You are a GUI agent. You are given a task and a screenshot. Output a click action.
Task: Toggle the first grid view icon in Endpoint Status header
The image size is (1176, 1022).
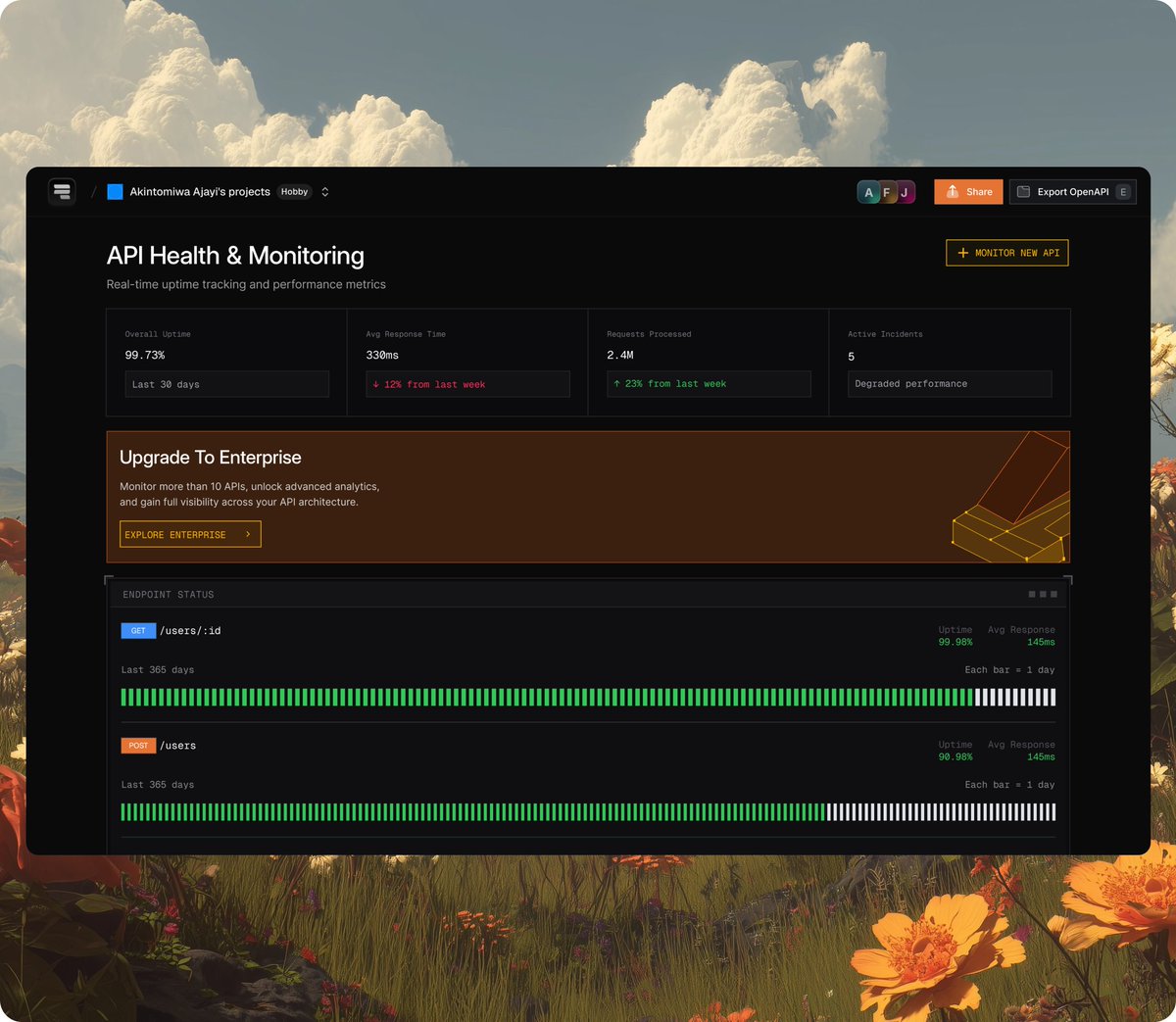1030,594
